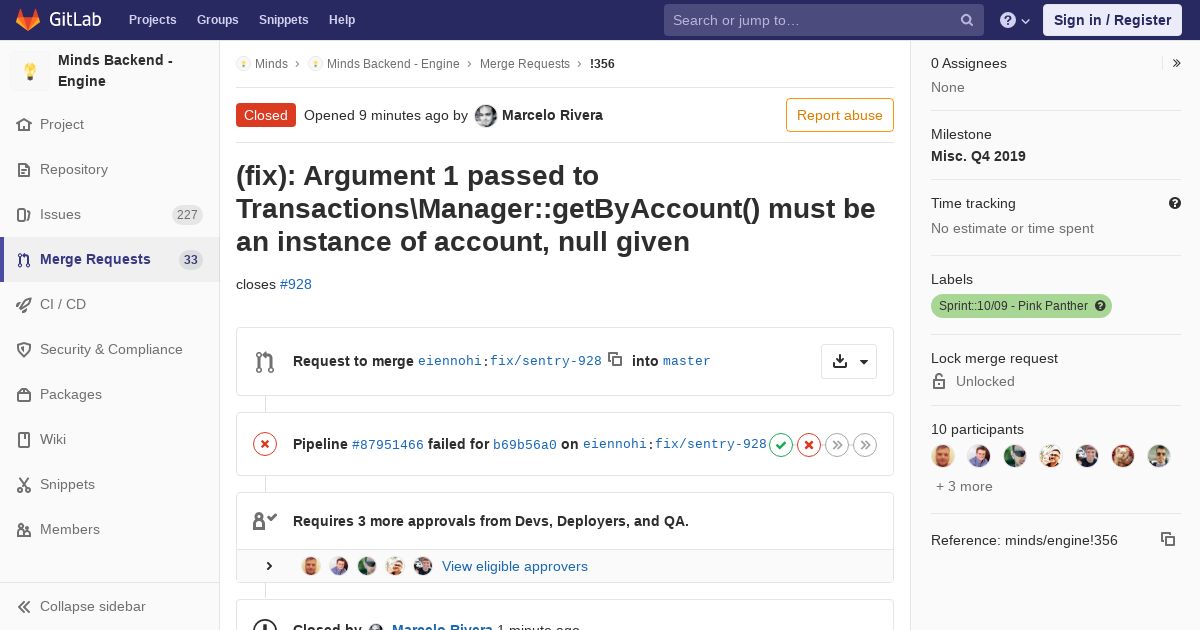Open the master target branch link
Image resolution: width=1200 pixels, height=630 pixels.
pyautogui.click(x=686, y=361)
